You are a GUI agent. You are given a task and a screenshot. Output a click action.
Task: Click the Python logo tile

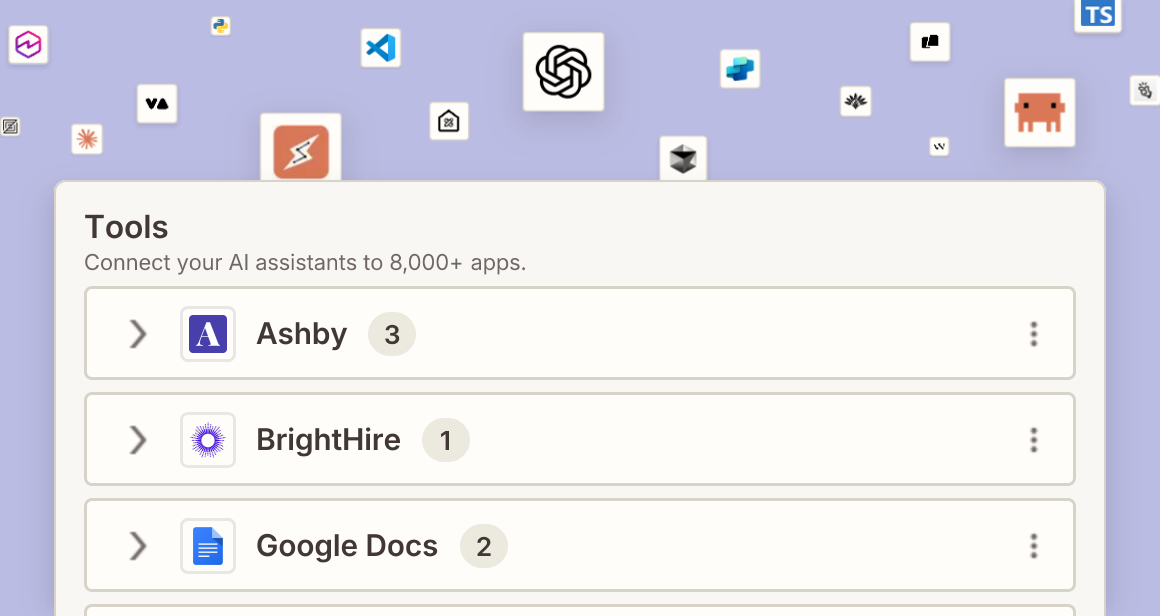(x=220, y=26)
